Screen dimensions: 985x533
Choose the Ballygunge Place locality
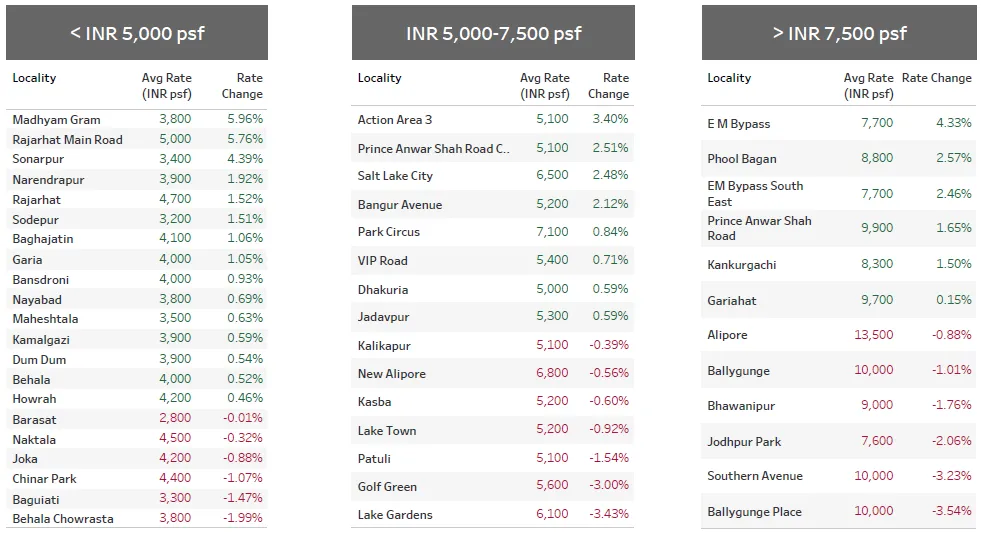click(x=754, y=512)
